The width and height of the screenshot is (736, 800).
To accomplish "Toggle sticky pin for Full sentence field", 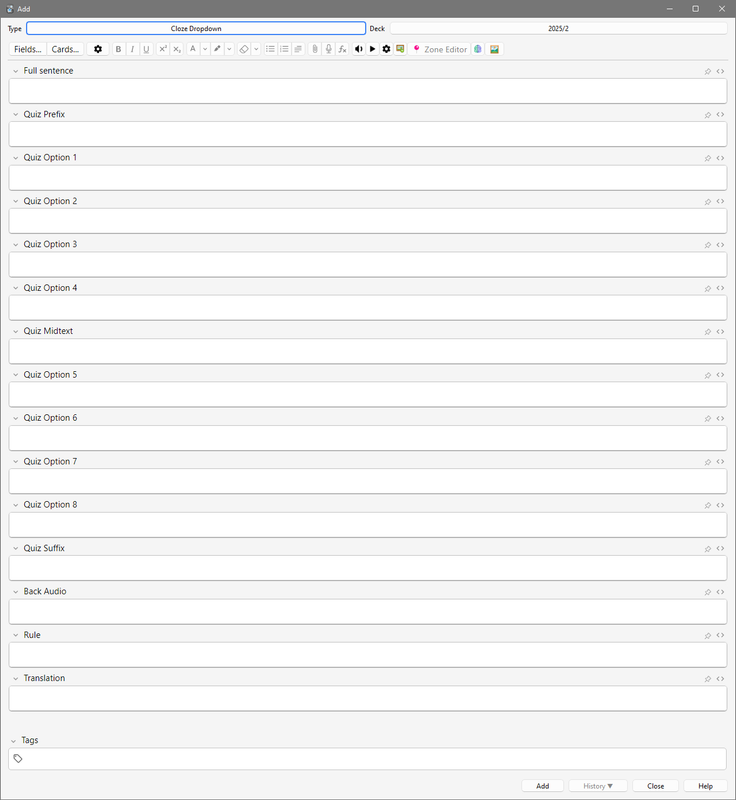I will click(x=707, y=71).
